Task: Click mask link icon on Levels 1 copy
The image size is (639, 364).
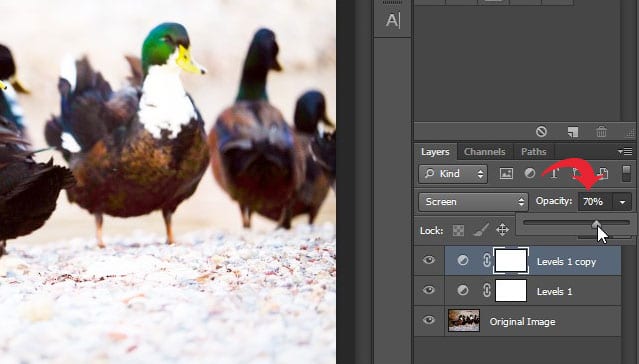Action: pos(487,260)
